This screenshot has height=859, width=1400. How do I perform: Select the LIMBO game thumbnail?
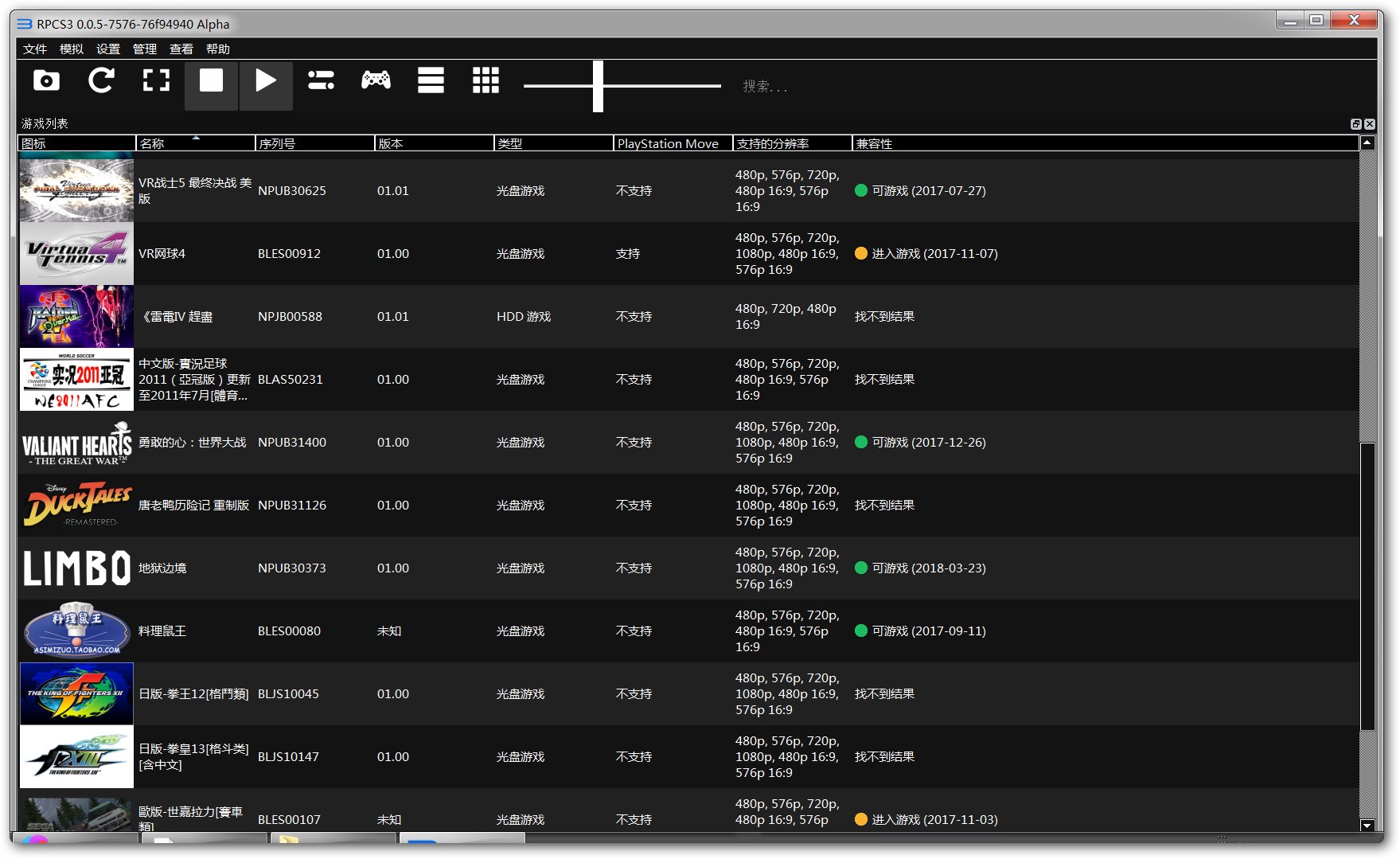pos(76,568)
